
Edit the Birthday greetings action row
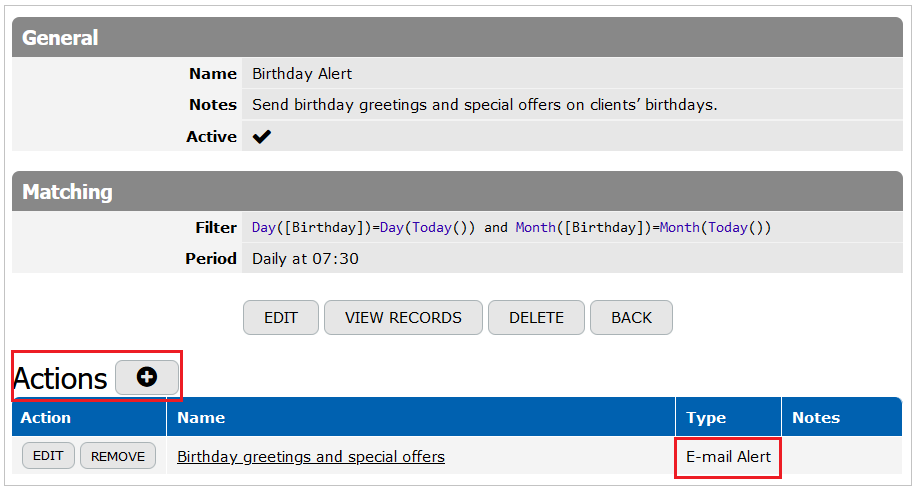(48, 456)
